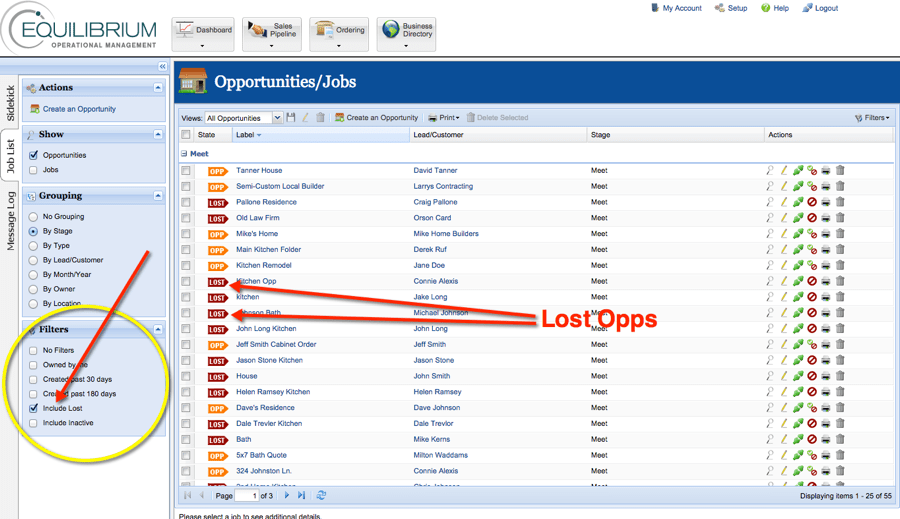
Task: Click the edit view pencil in toolbar
Action: pos(305,117)
